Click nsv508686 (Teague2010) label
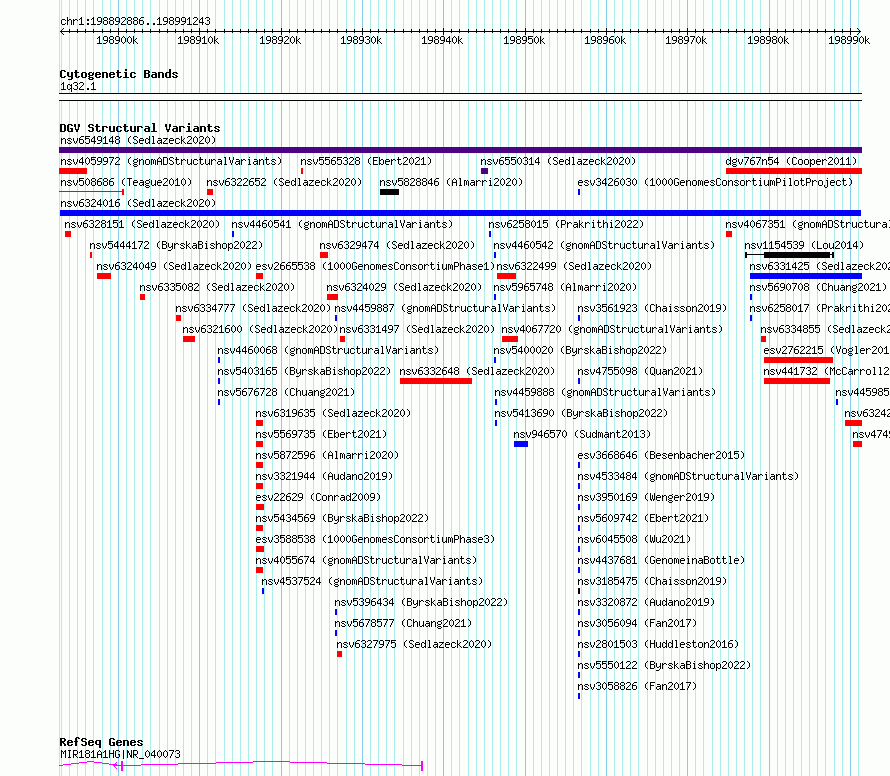The width and height of the screenshot is (890, 776). 126,182
